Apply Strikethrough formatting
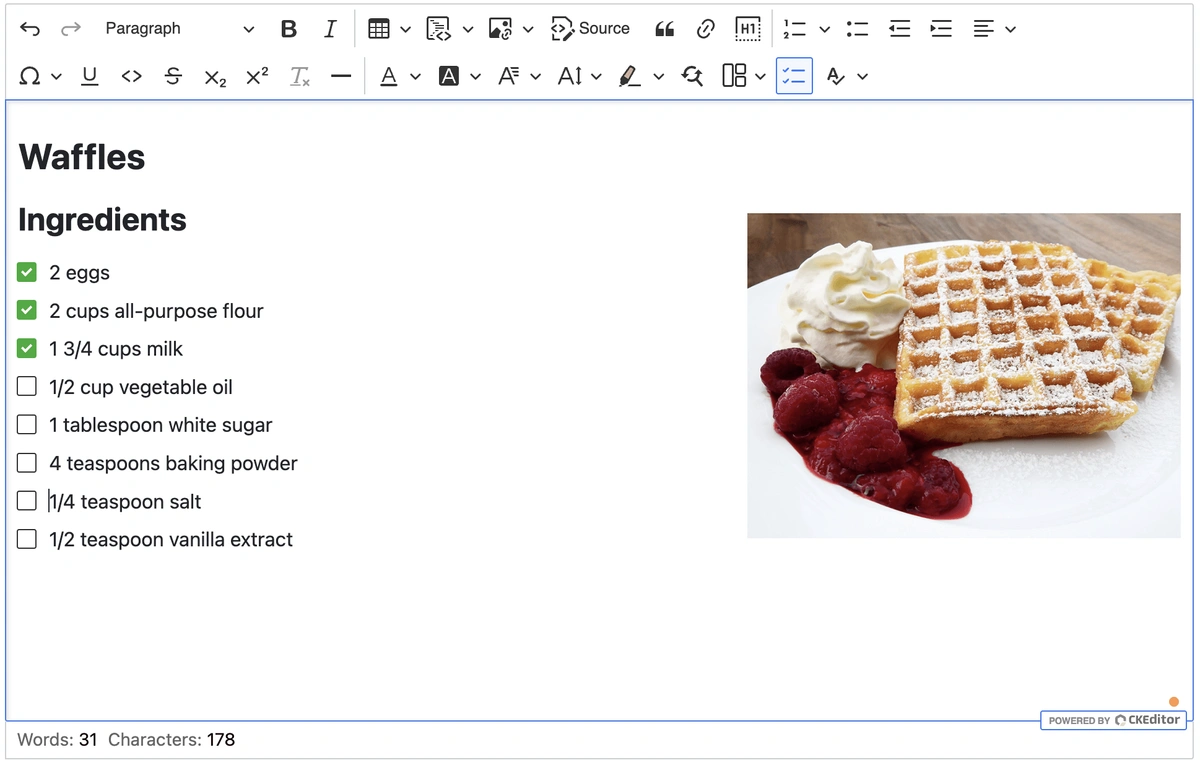Screen dimensions: 1200x767 [x=173, y=76]
